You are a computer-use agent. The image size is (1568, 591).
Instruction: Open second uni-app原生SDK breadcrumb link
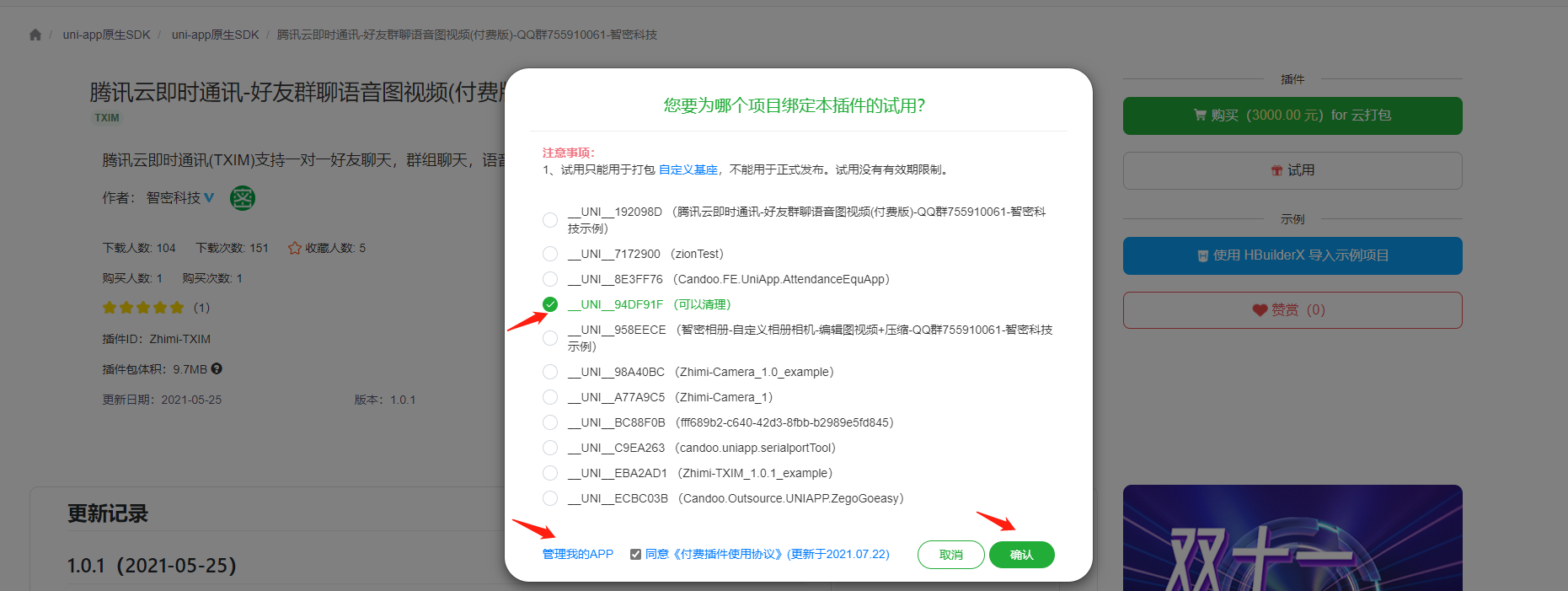(x=216, y=35)
